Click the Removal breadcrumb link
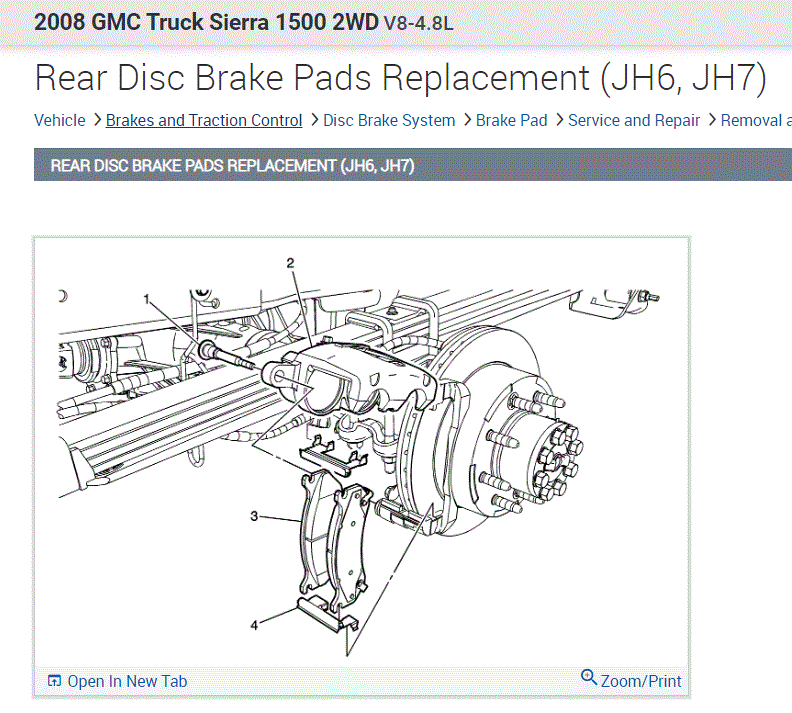 [x=756, y=121]
